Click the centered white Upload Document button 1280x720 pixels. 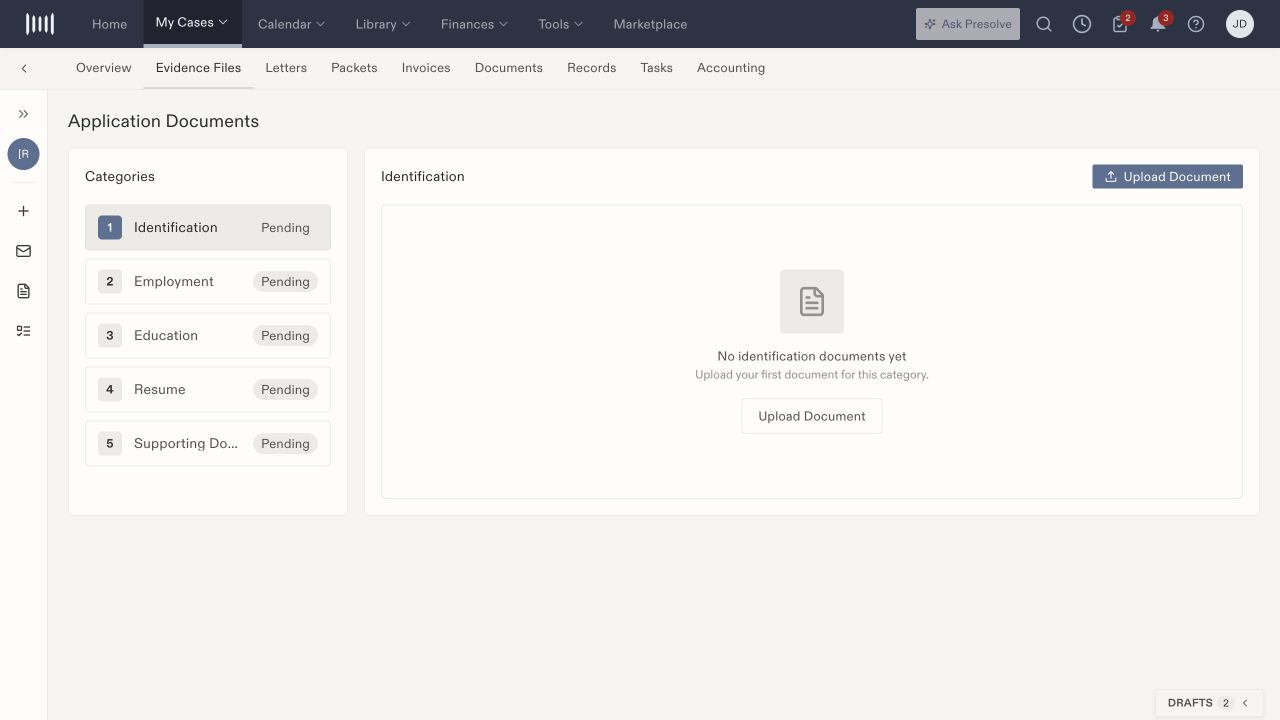coord(812,416)
